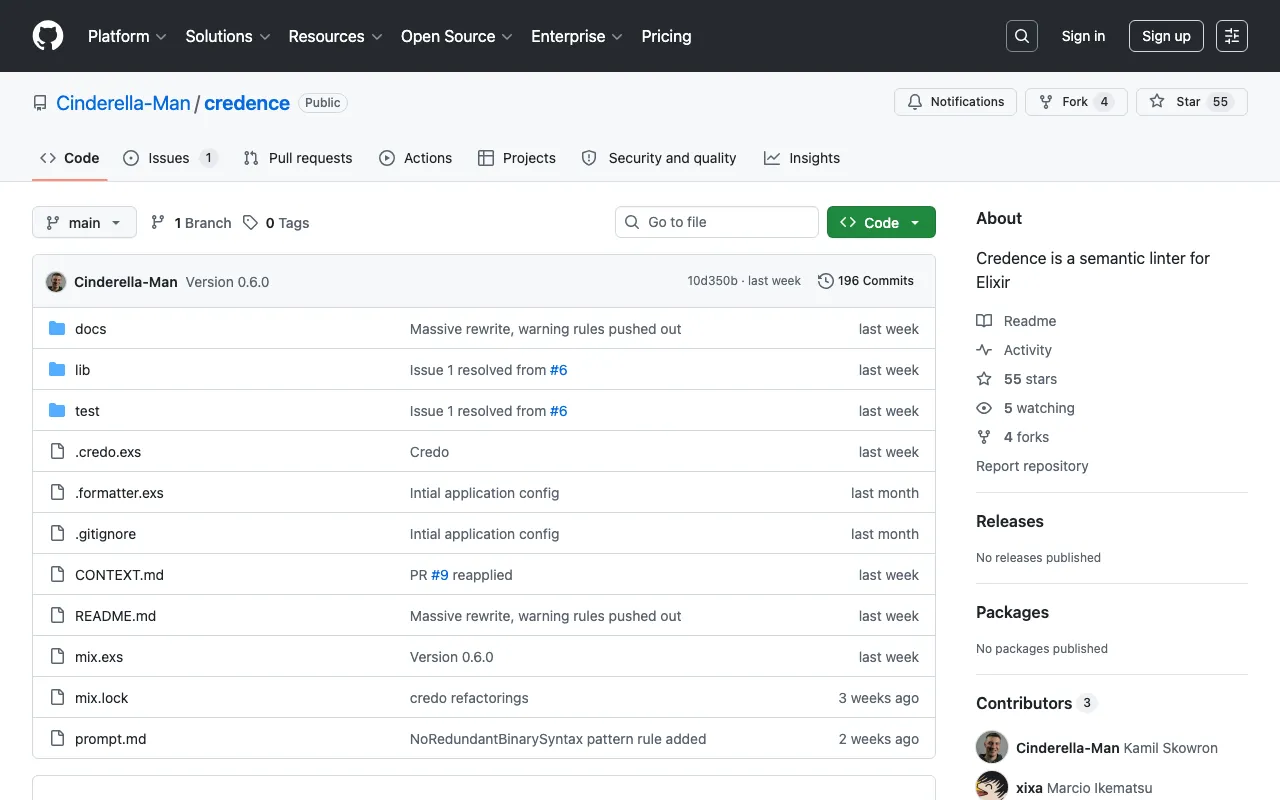This screenshot has width=1280, height=800.
Task: Open the Projects tab
Action: (517, 158)
